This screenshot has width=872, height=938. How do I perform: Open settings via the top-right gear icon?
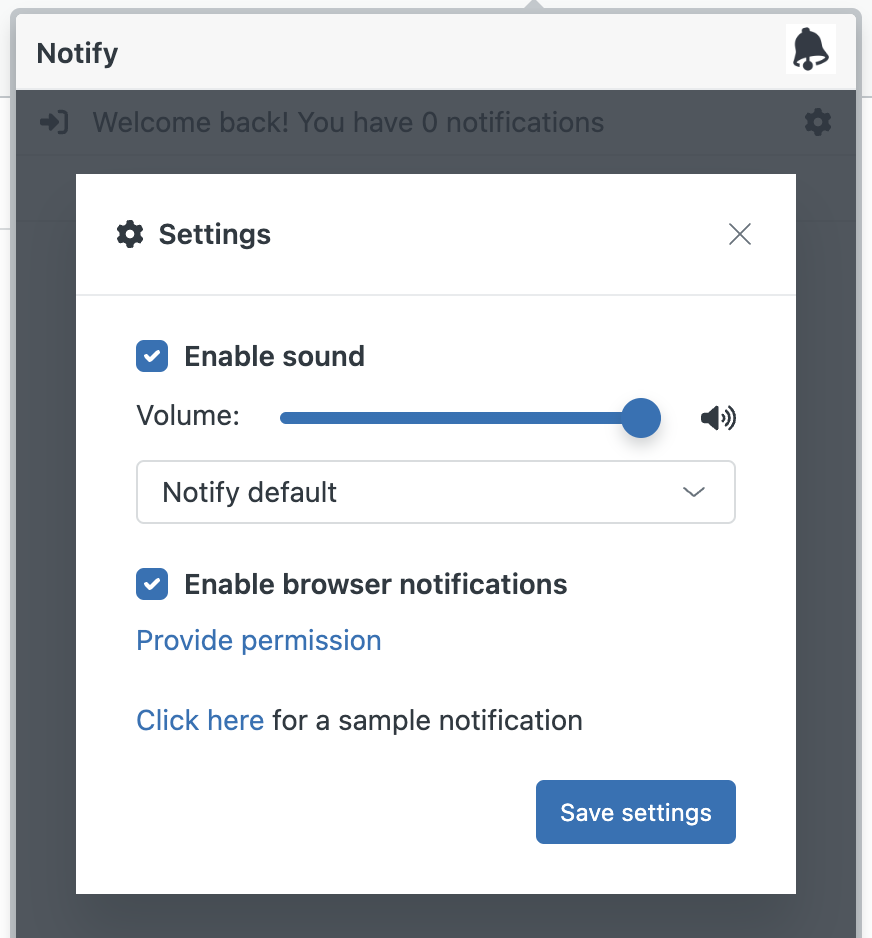(818, 123)
